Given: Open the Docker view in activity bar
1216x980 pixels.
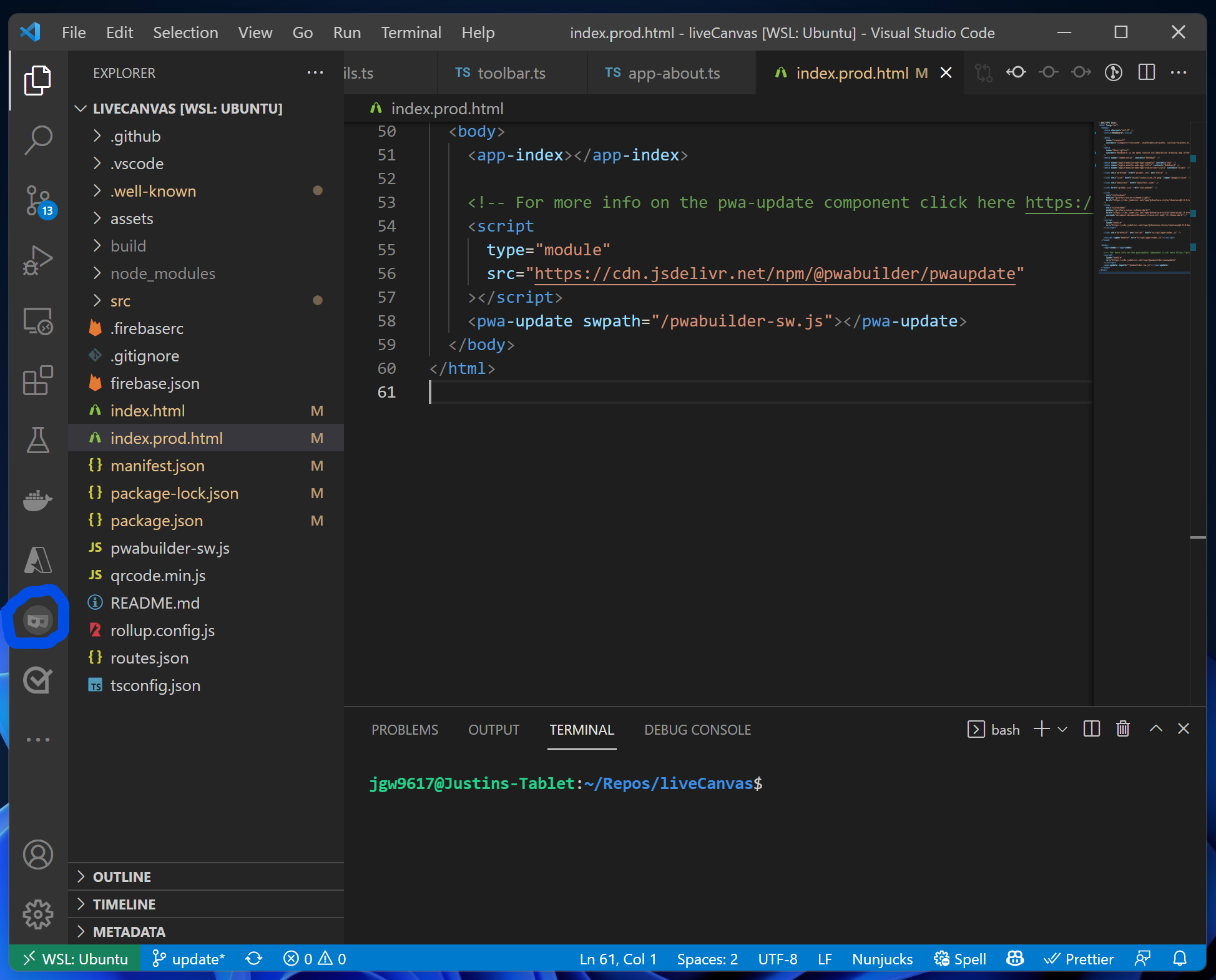Looking at the screenshot, I should pyautogui.click(x=38, y=500).
